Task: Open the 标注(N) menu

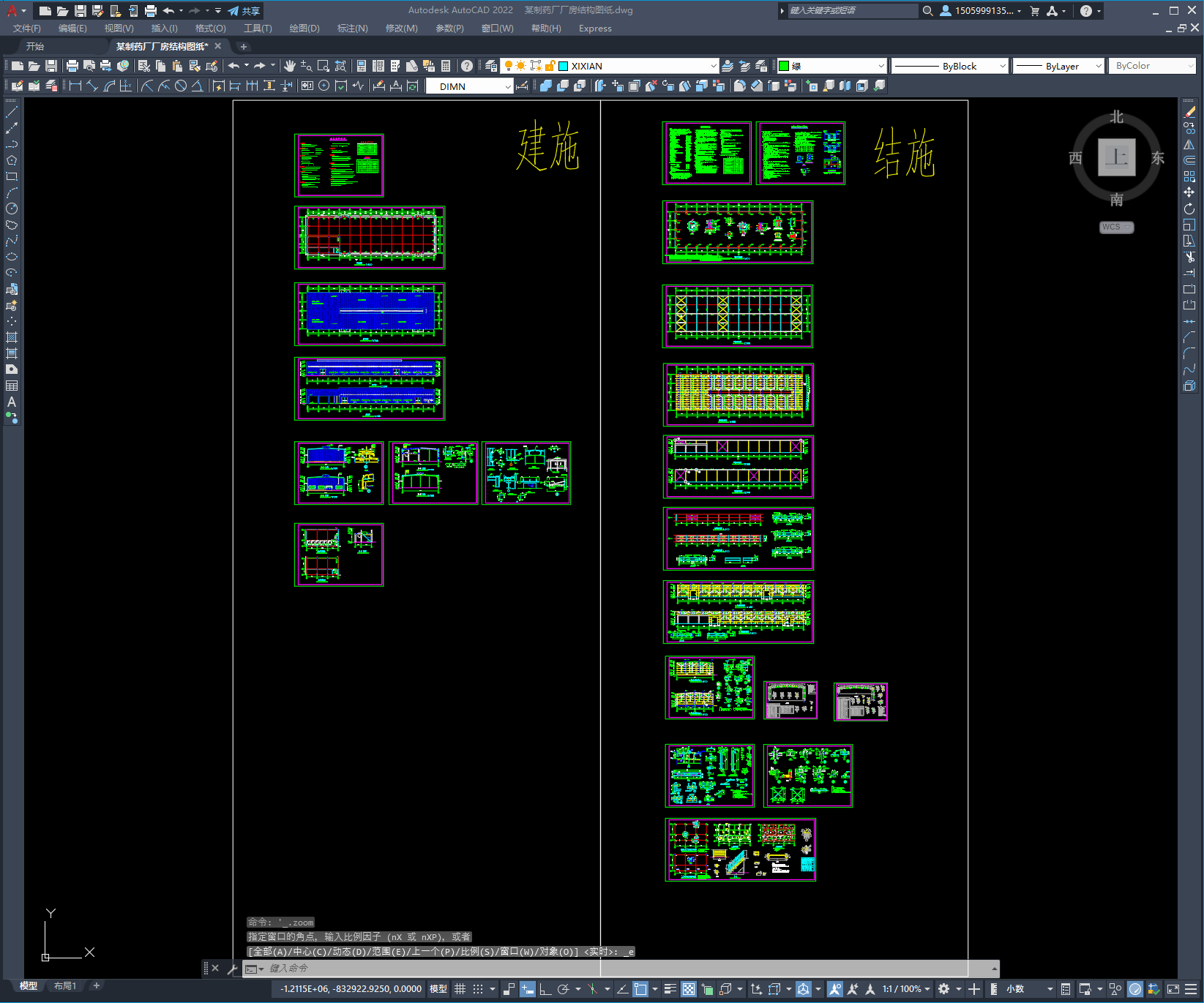Action: click(352, 29)
